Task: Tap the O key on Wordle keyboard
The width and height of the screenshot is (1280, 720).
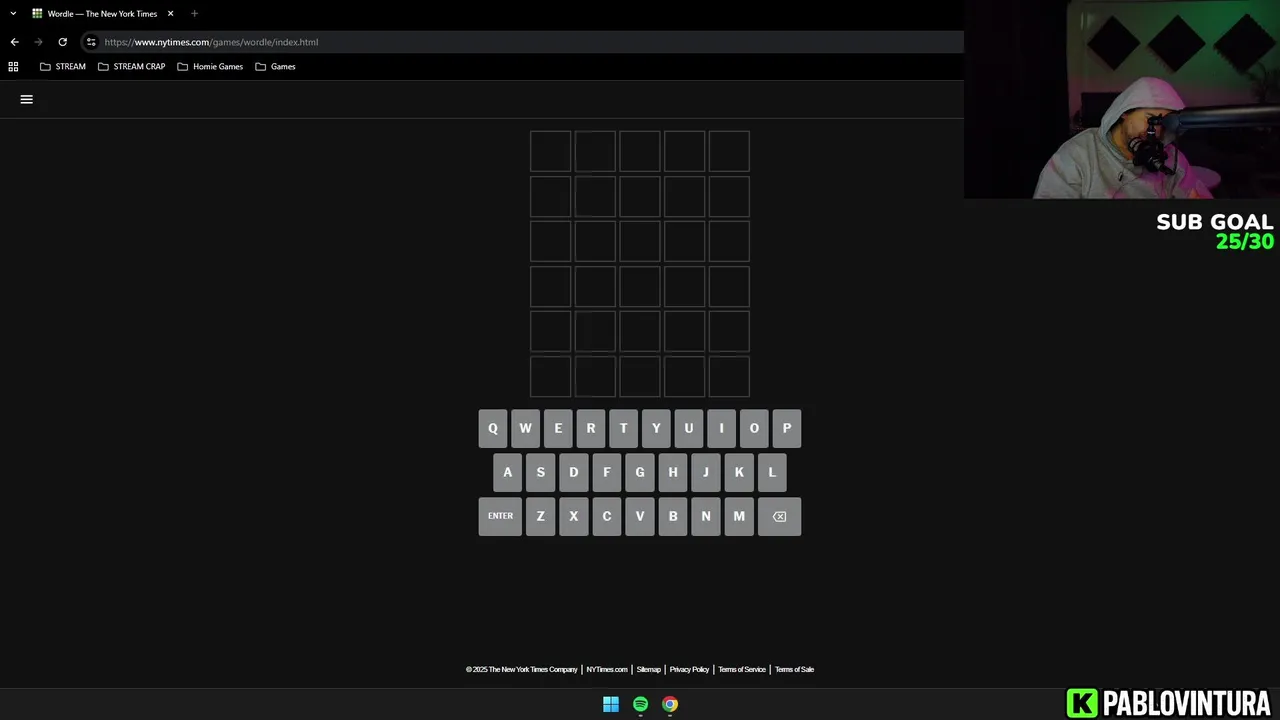Action: click(754, 428)
